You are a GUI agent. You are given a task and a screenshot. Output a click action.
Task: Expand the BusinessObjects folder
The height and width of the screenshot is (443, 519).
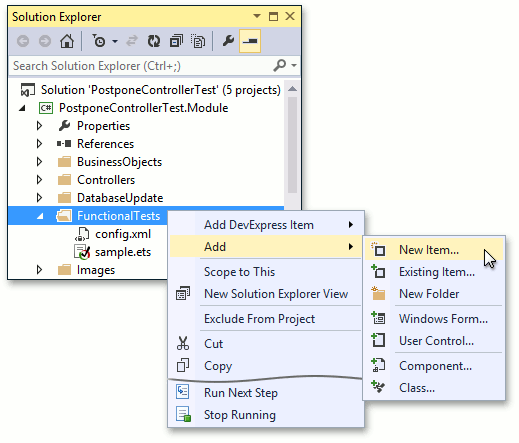tap(39, 162)
